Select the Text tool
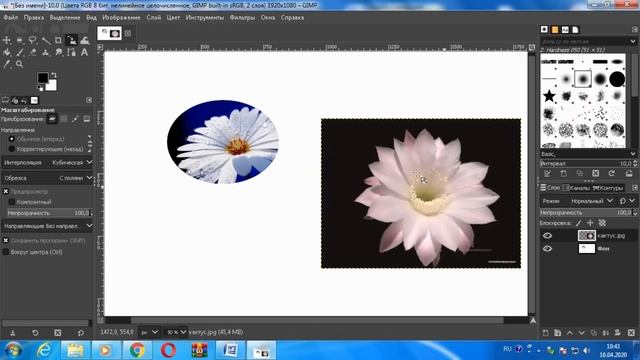The height and width of the screenshot is (360, 640). pos(84,52)
